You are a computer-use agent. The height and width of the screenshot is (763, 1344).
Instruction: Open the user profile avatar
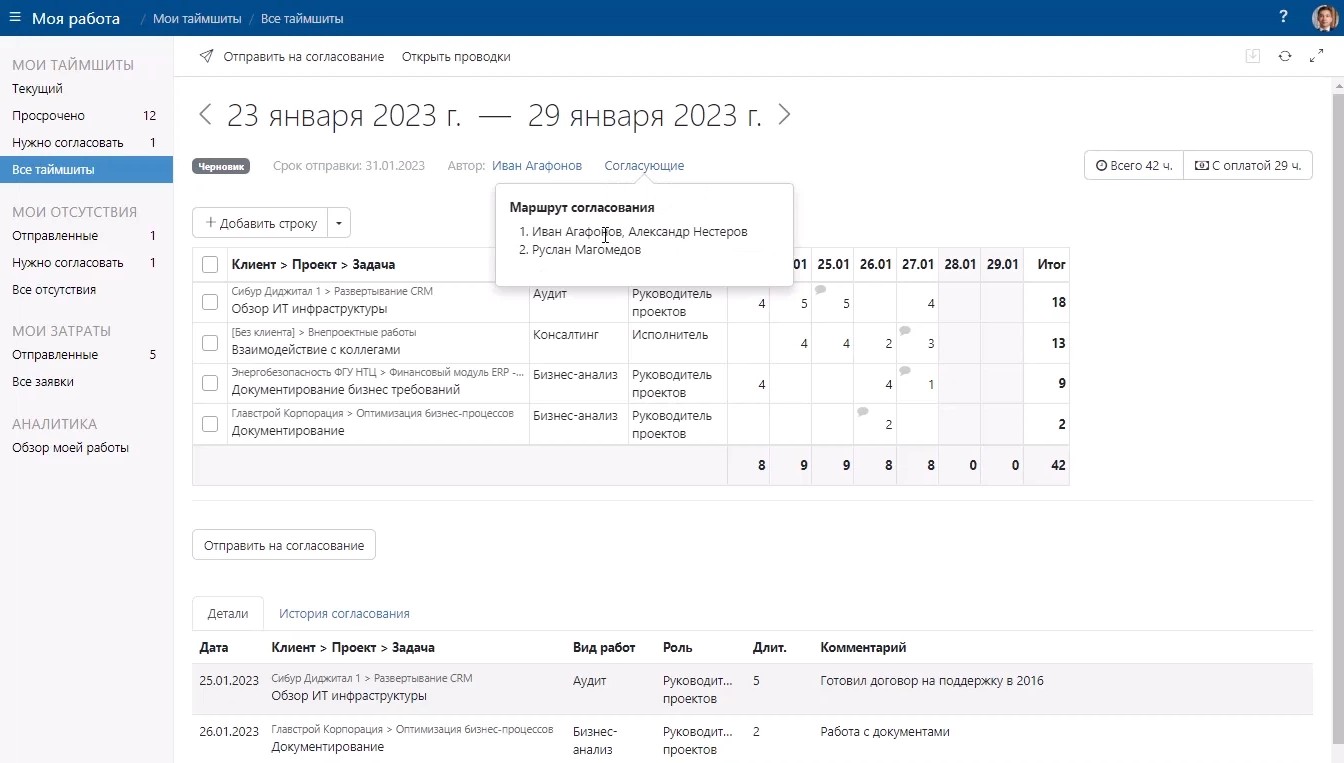[1323, 18]
